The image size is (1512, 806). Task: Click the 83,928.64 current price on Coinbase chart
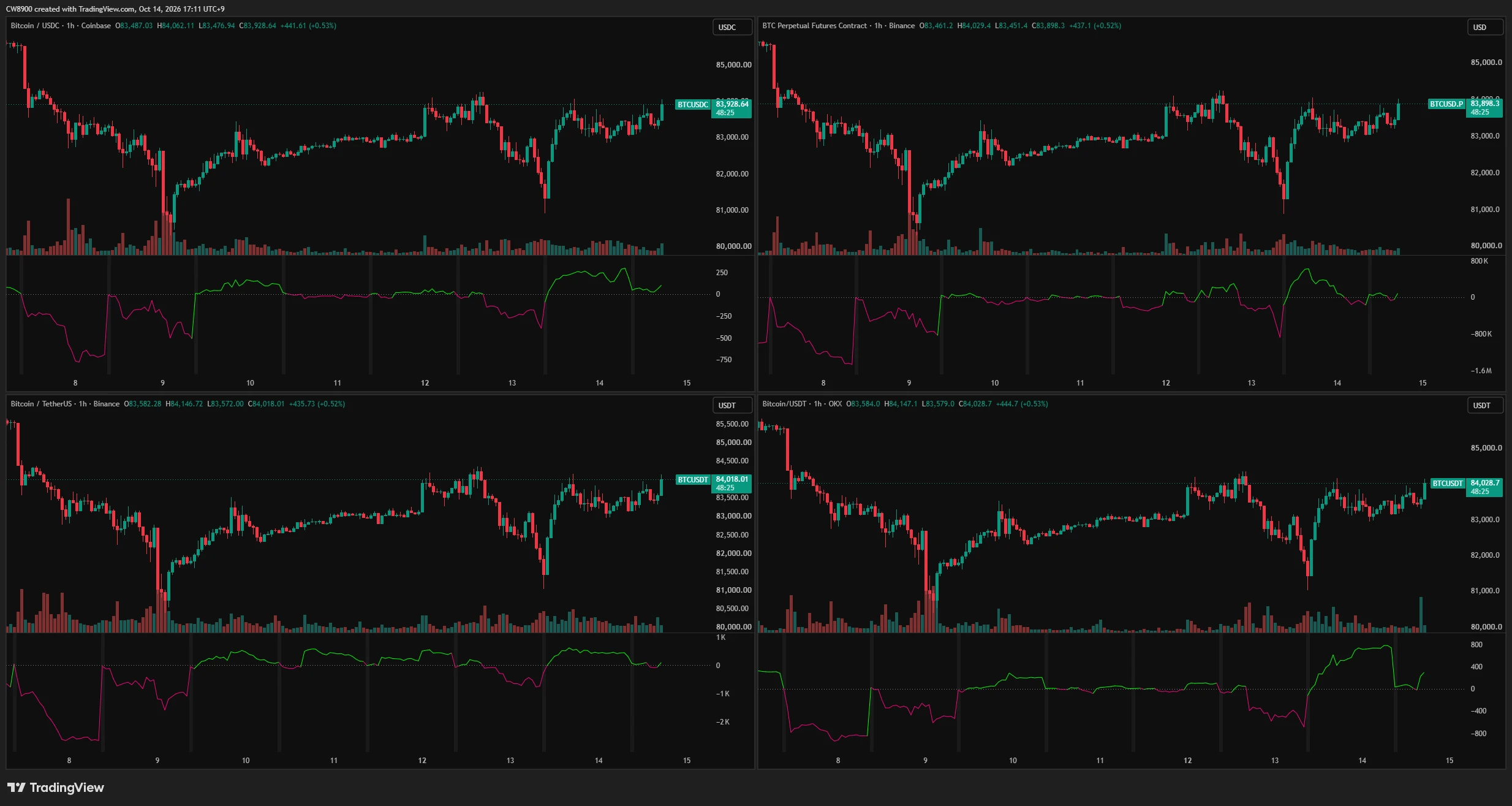coord(732,104)
